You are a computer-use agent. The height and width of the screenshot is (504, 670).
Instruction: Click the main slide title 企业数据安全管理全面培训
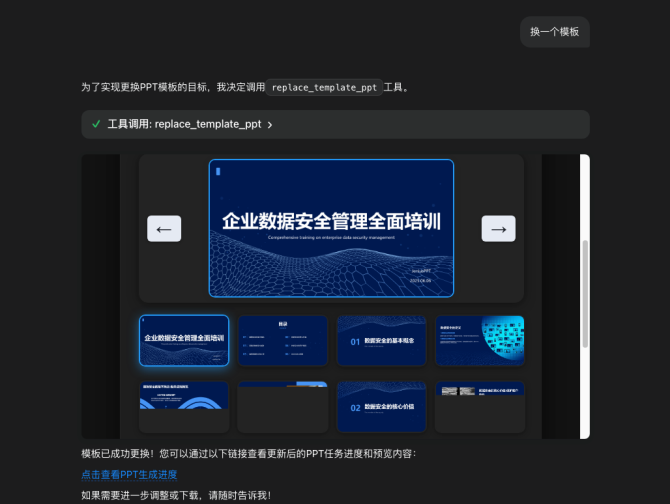(331, 221)
